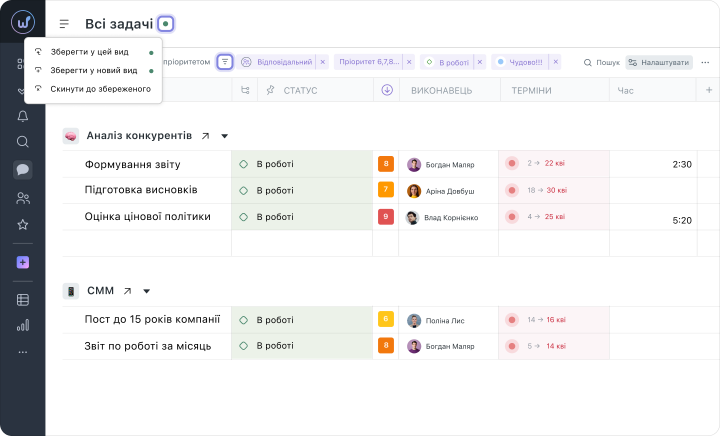Screen dimensions: 720x436
Task: Select Зберегти у цей вид
Action: point(93,52)
